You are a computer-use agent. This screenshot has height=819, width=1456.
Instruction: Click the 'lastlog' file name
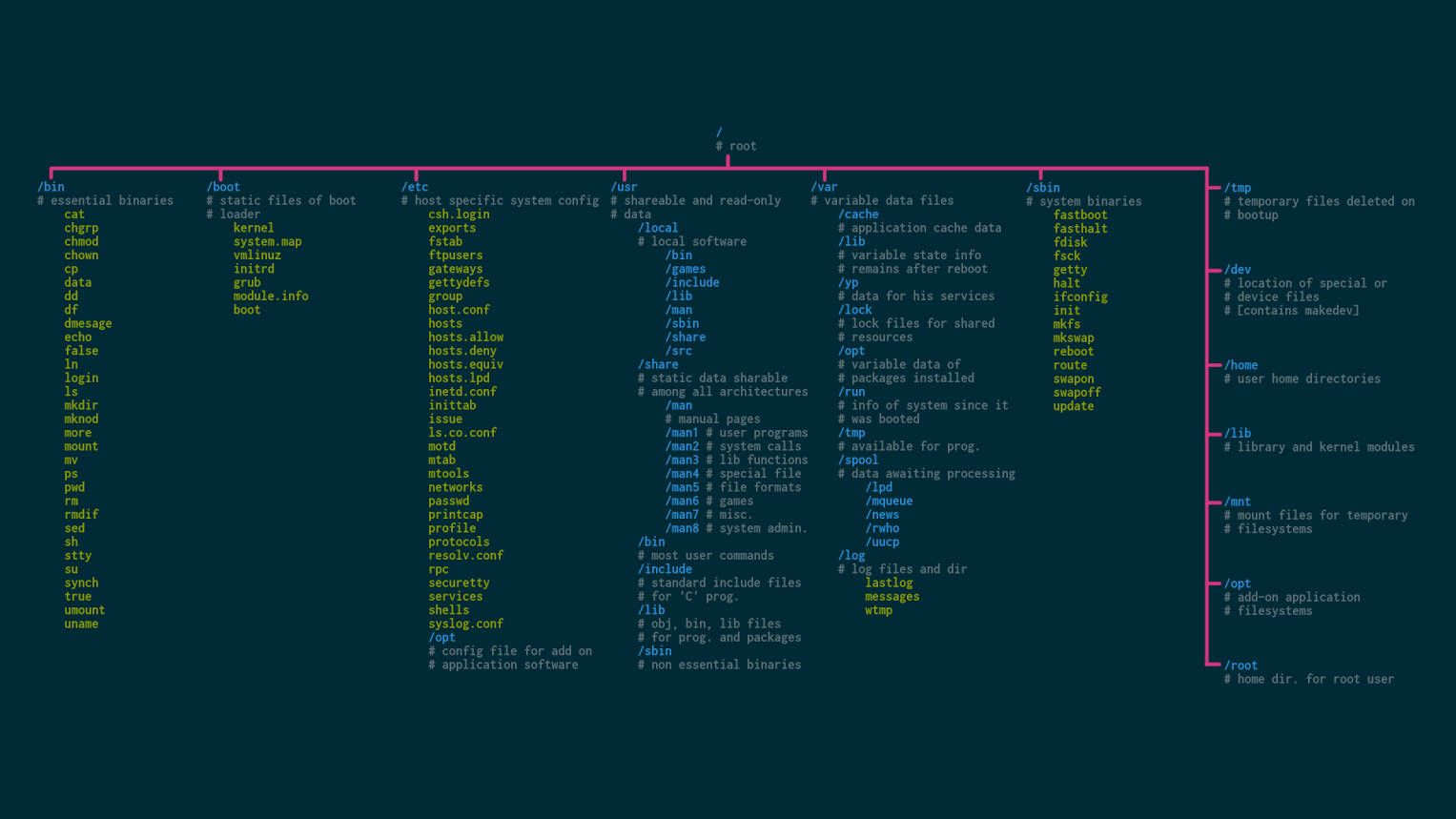889,583
